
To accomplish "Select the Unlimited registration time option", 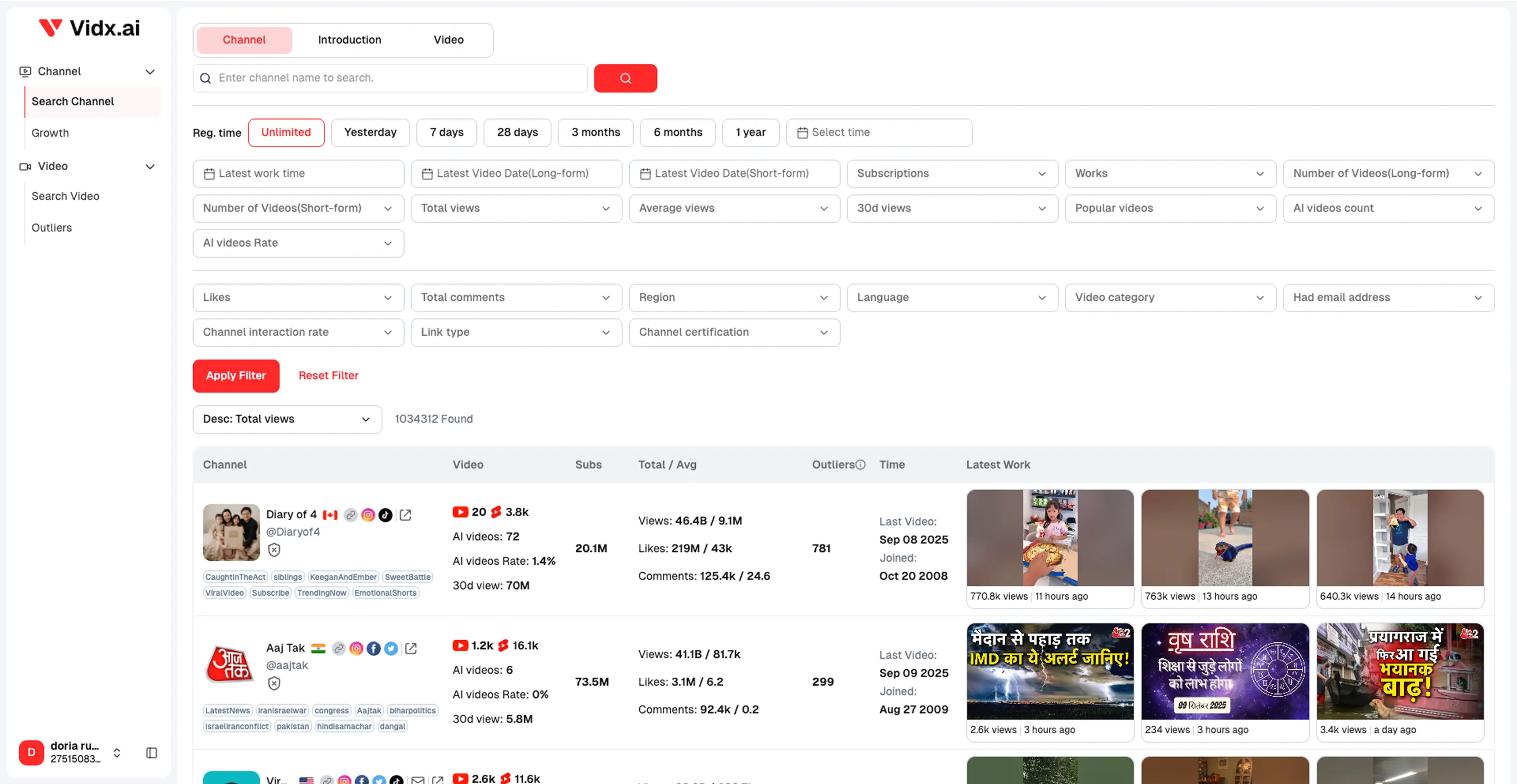I will (x=286, y=132).
